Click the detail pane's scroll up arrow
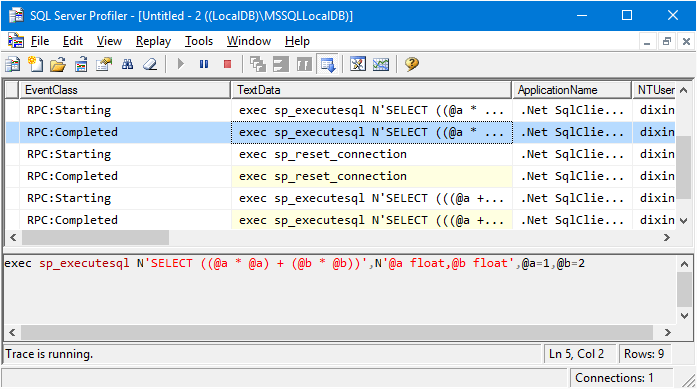 (684, 264)
